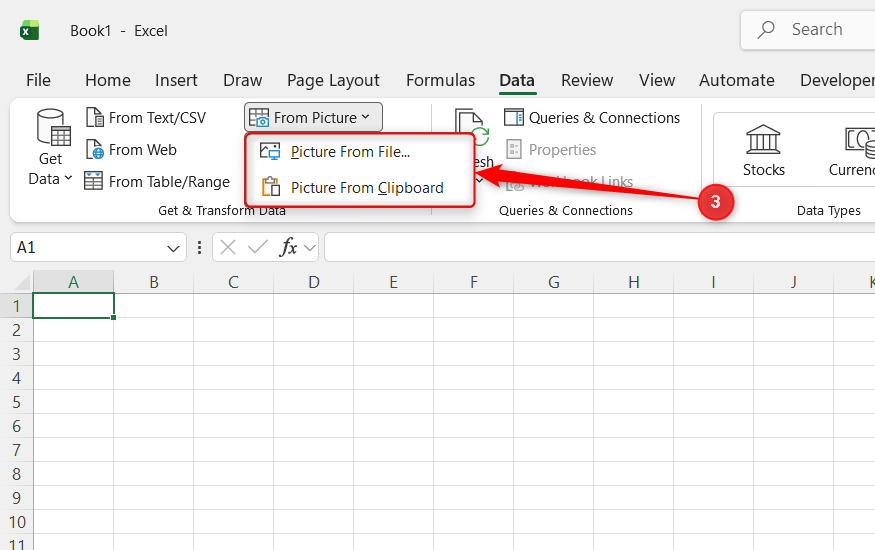The image size is (875, 550).
Task: Select row 2 header
Action: [17, 330]
